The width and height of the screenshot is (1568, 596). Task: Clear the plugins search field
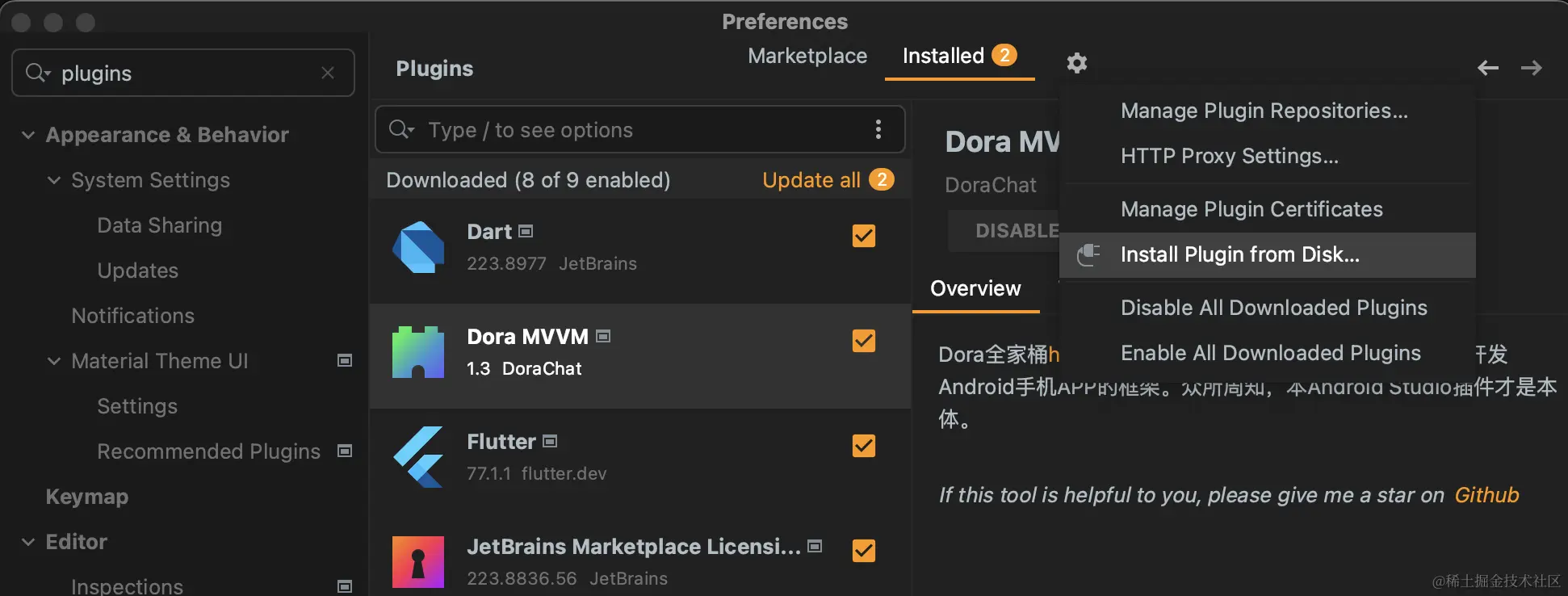point(328,73)
